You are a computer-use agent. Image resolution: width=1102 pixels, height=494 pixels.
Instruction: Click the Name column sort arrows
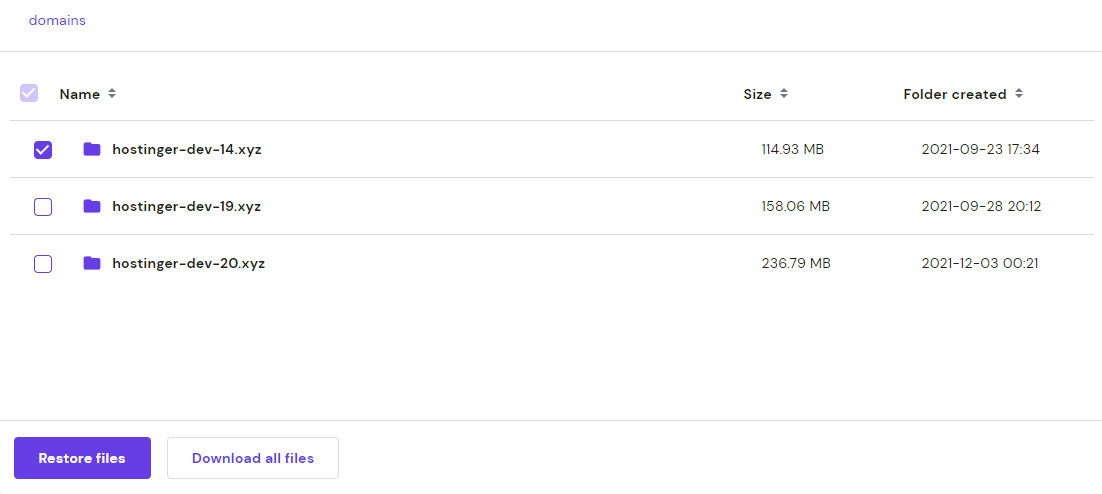pos(112,94)
